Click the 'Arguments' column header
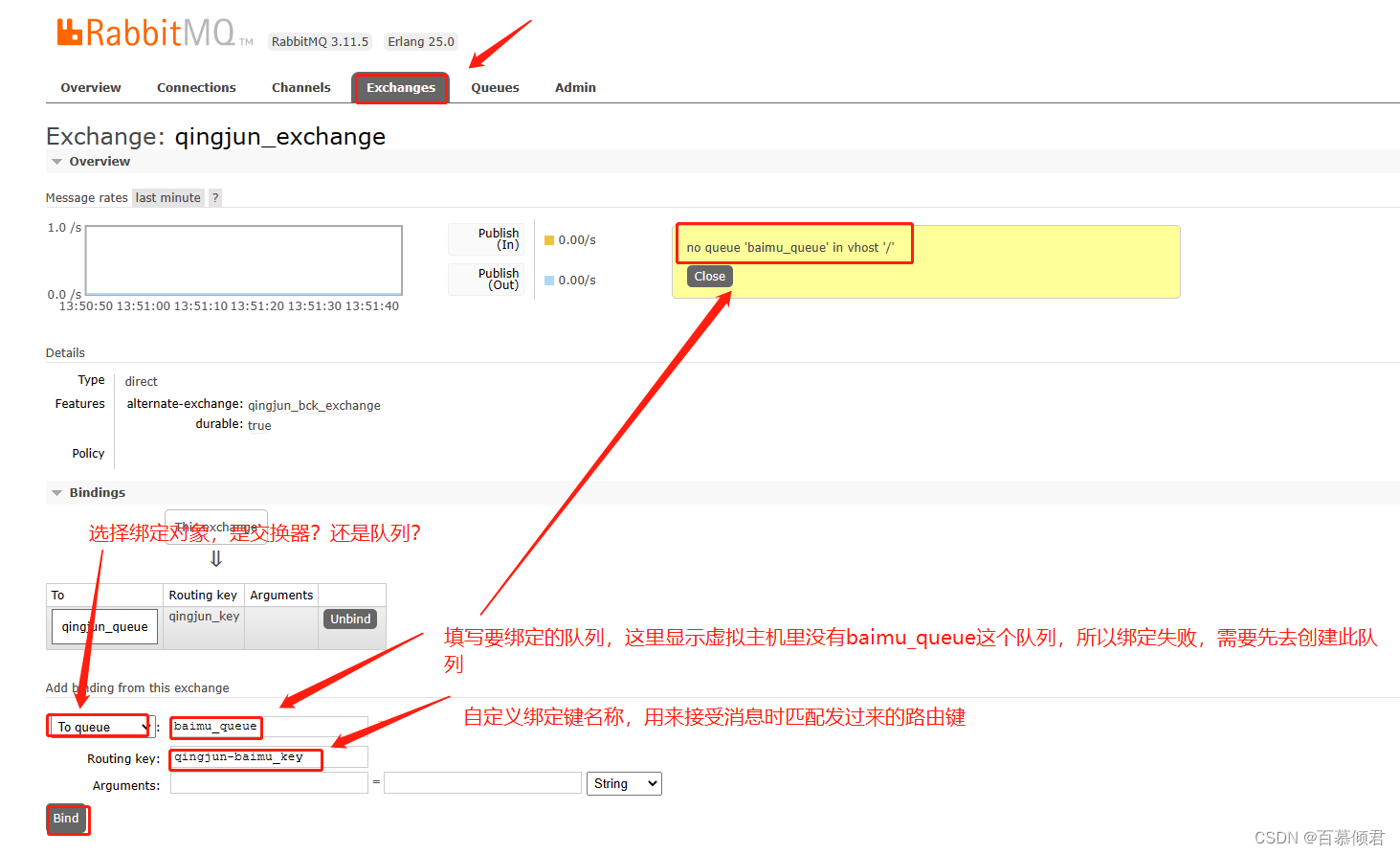The width and height of the screenshot is (1400, 855). coord(281,595)
